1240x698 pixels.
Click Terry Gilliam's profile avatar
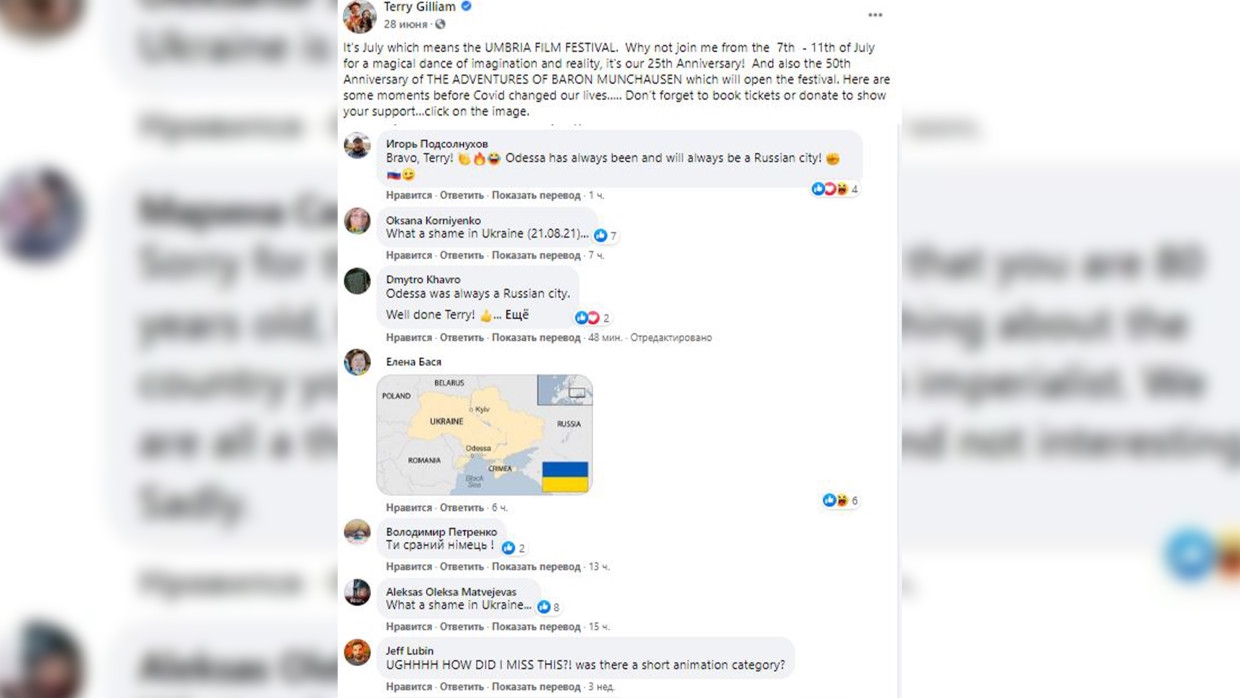(x=360, y=16)
